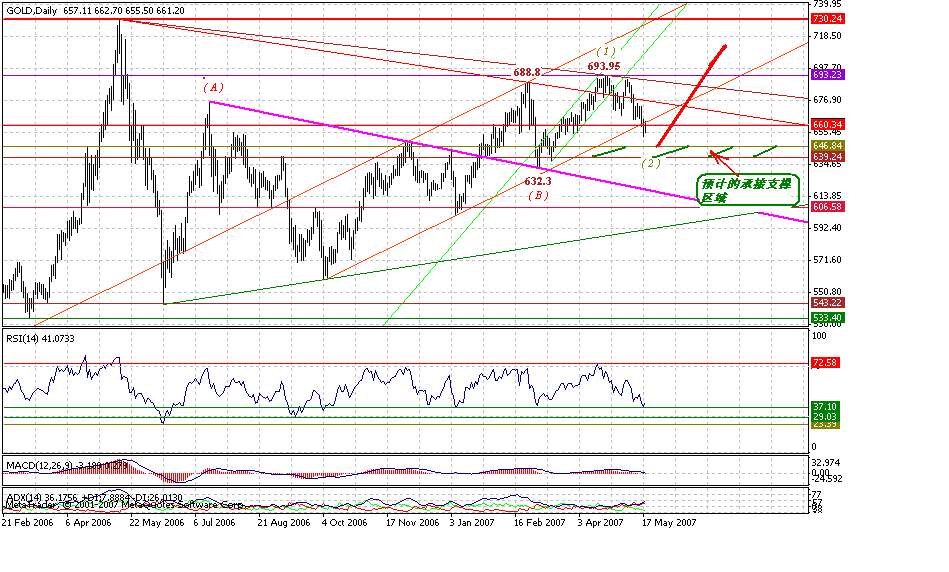Select the 543.22 price level label

coord(827,303)
